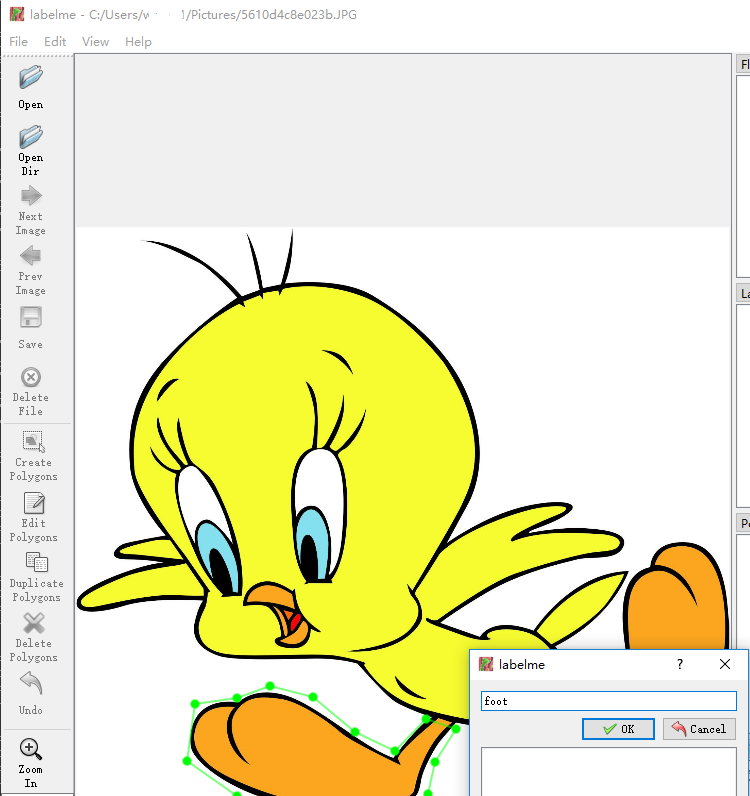750x796 pixels.
Task: Click the Undo arrow tool
Action: (x=31, y=693)
